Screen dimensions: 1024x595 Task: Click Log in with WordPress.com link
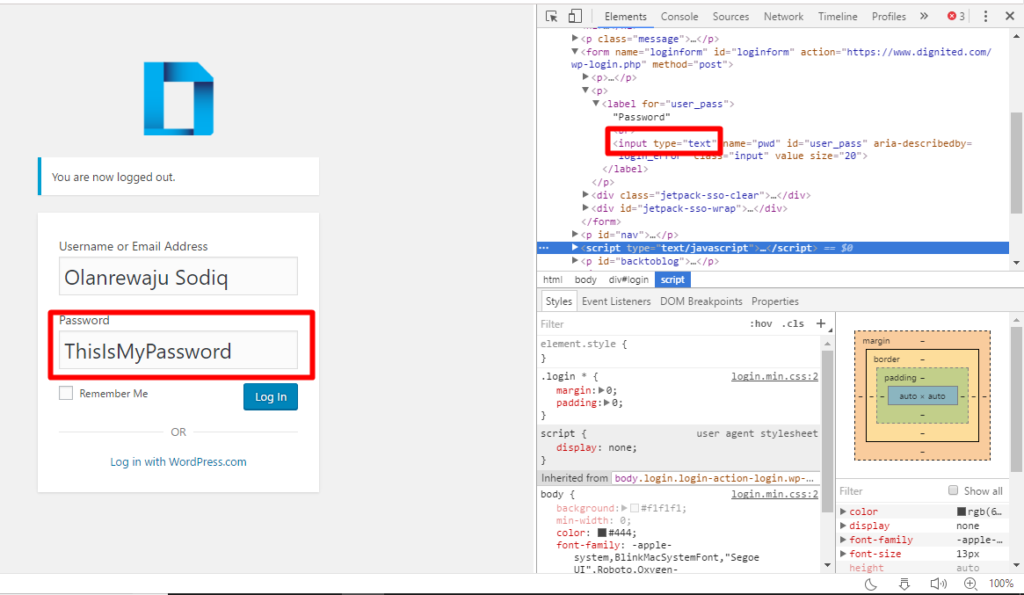pyautogui.click(x=178, y=462)
